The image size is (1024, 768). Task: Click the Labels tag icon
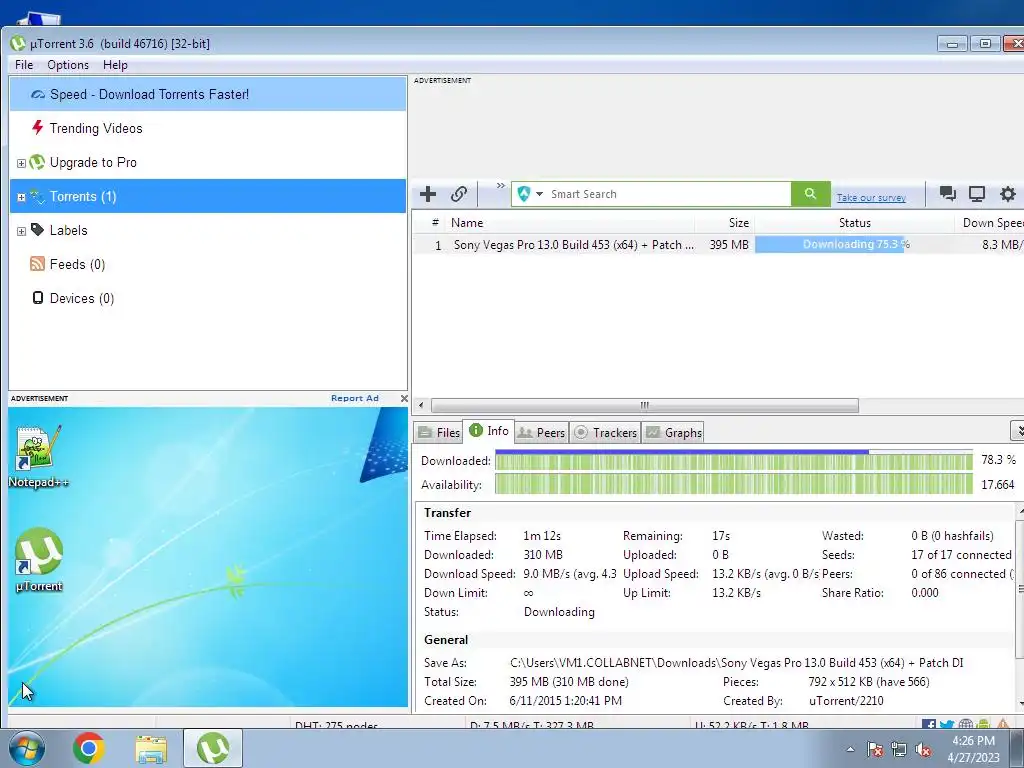pos(37,230)
